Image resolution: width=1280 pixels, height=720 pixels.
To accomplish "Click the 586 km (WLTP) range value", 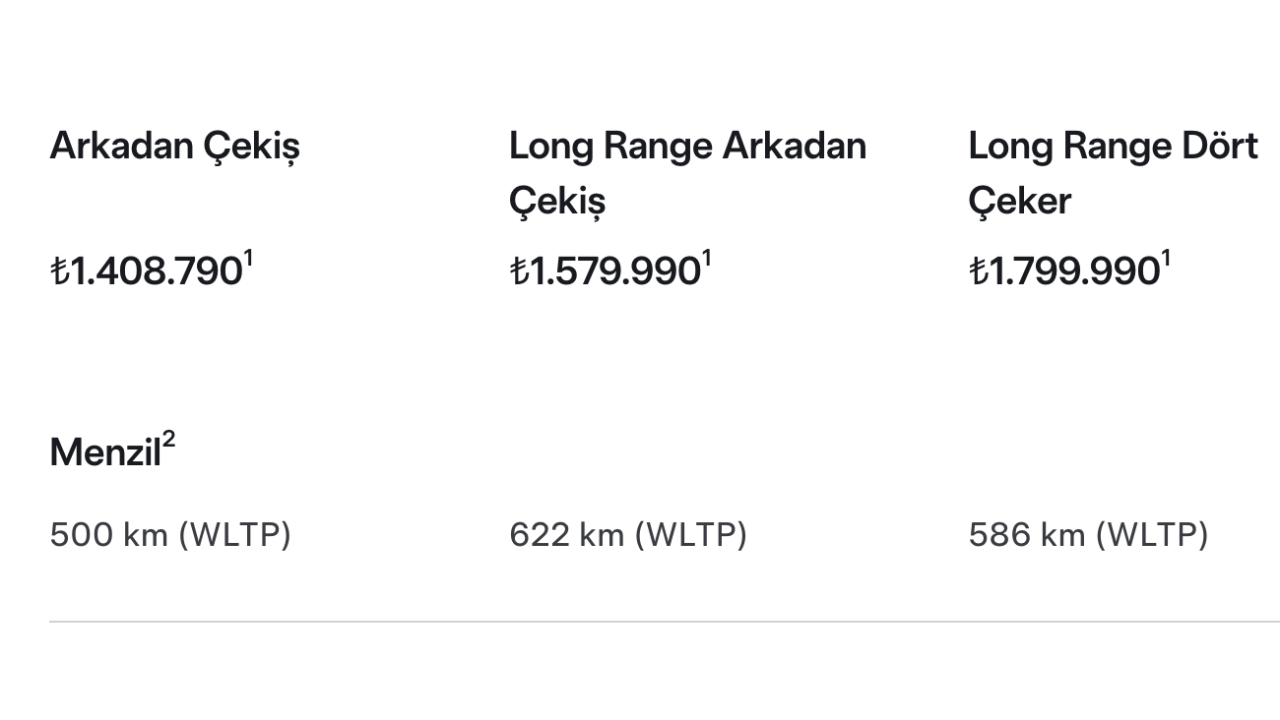I will [x=1088, y=536].
